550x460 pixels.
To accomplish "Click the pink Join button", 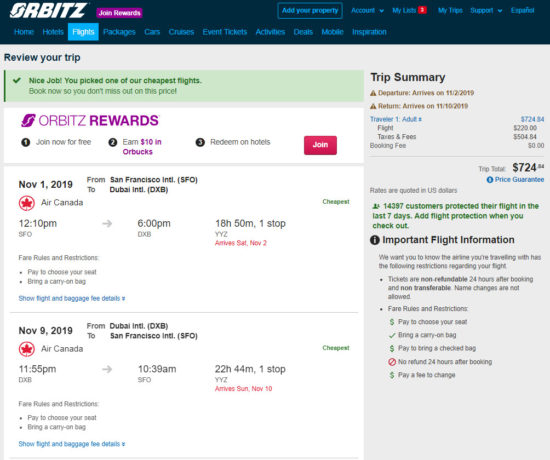I will pyautogui.click(x=320, y=145).
